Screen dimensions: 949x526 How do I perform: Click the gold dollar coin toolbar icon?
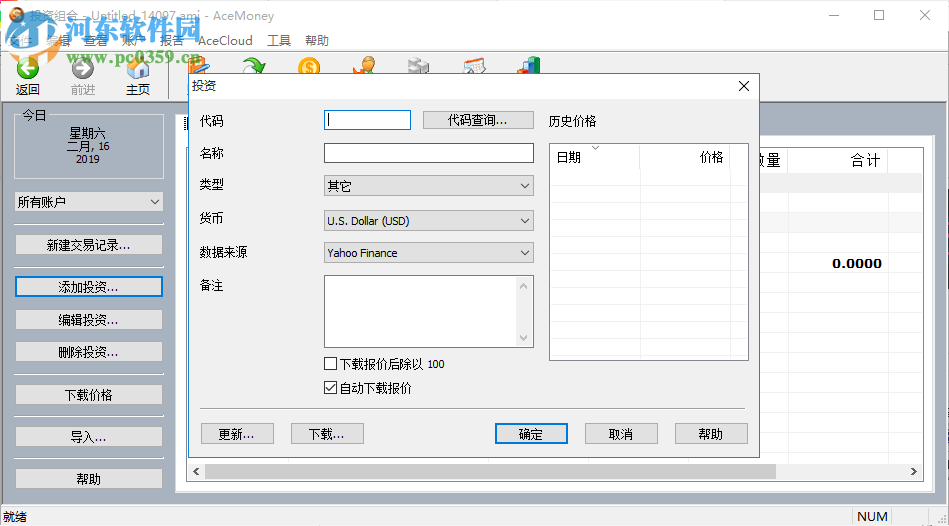[309, 65]
